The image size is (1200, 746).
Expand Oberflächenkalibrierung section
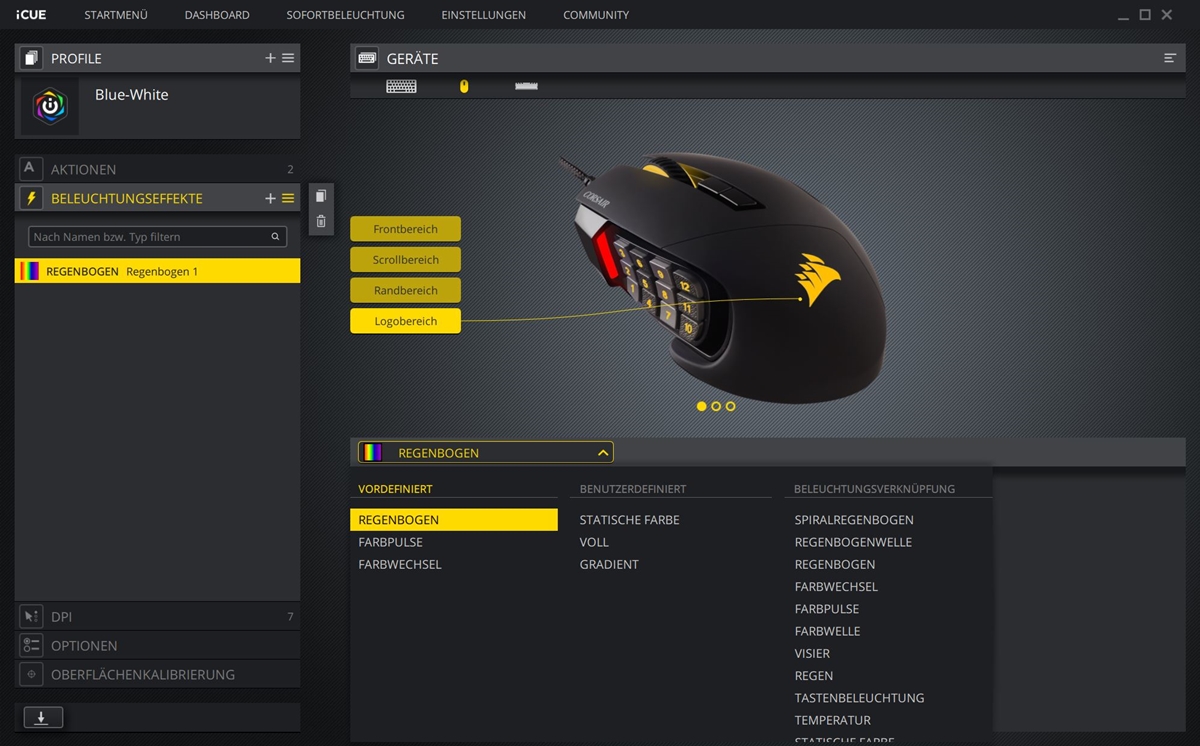(157, 674)
